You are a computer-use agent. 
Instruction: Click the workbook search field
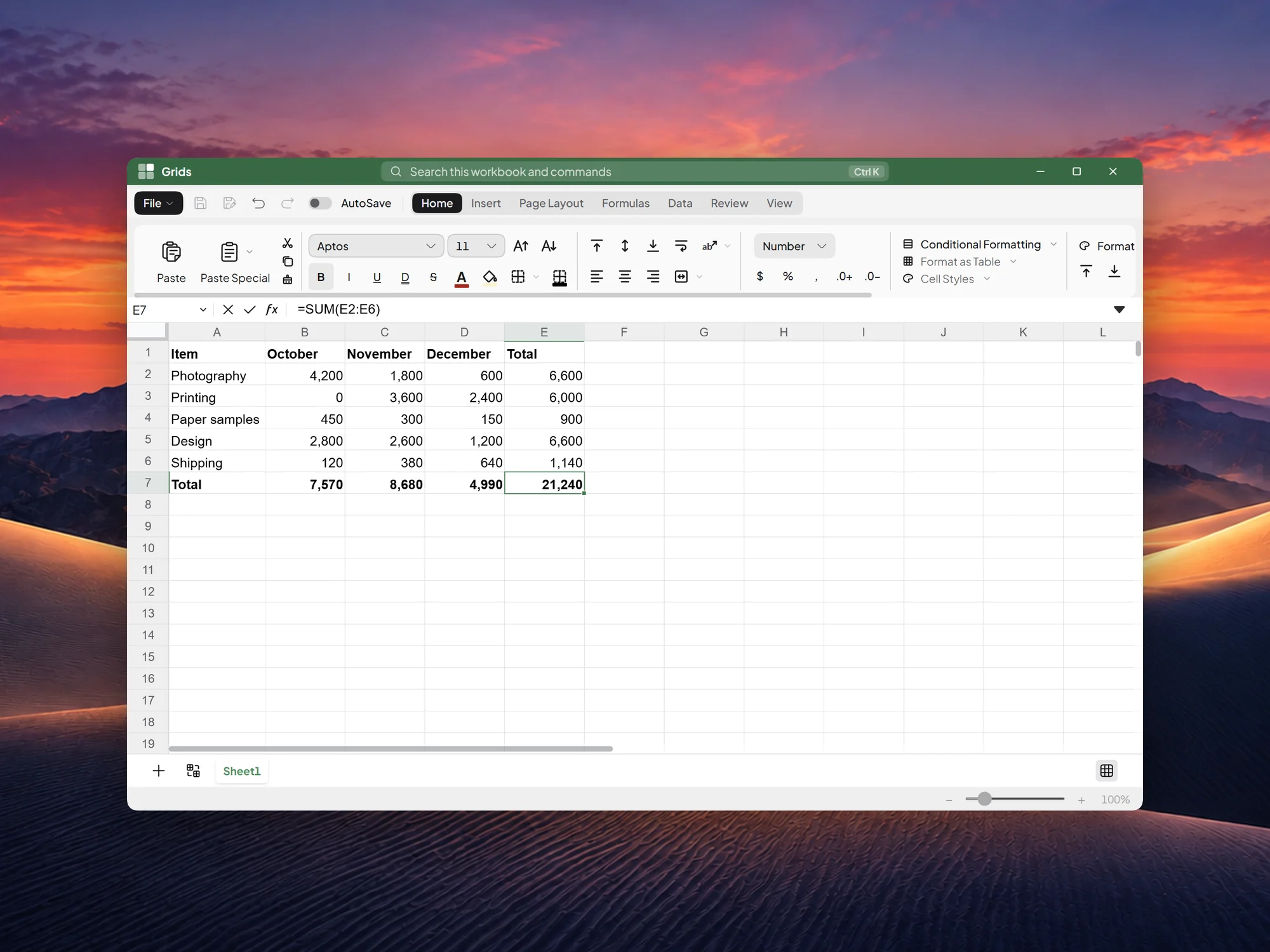point(634,172)
